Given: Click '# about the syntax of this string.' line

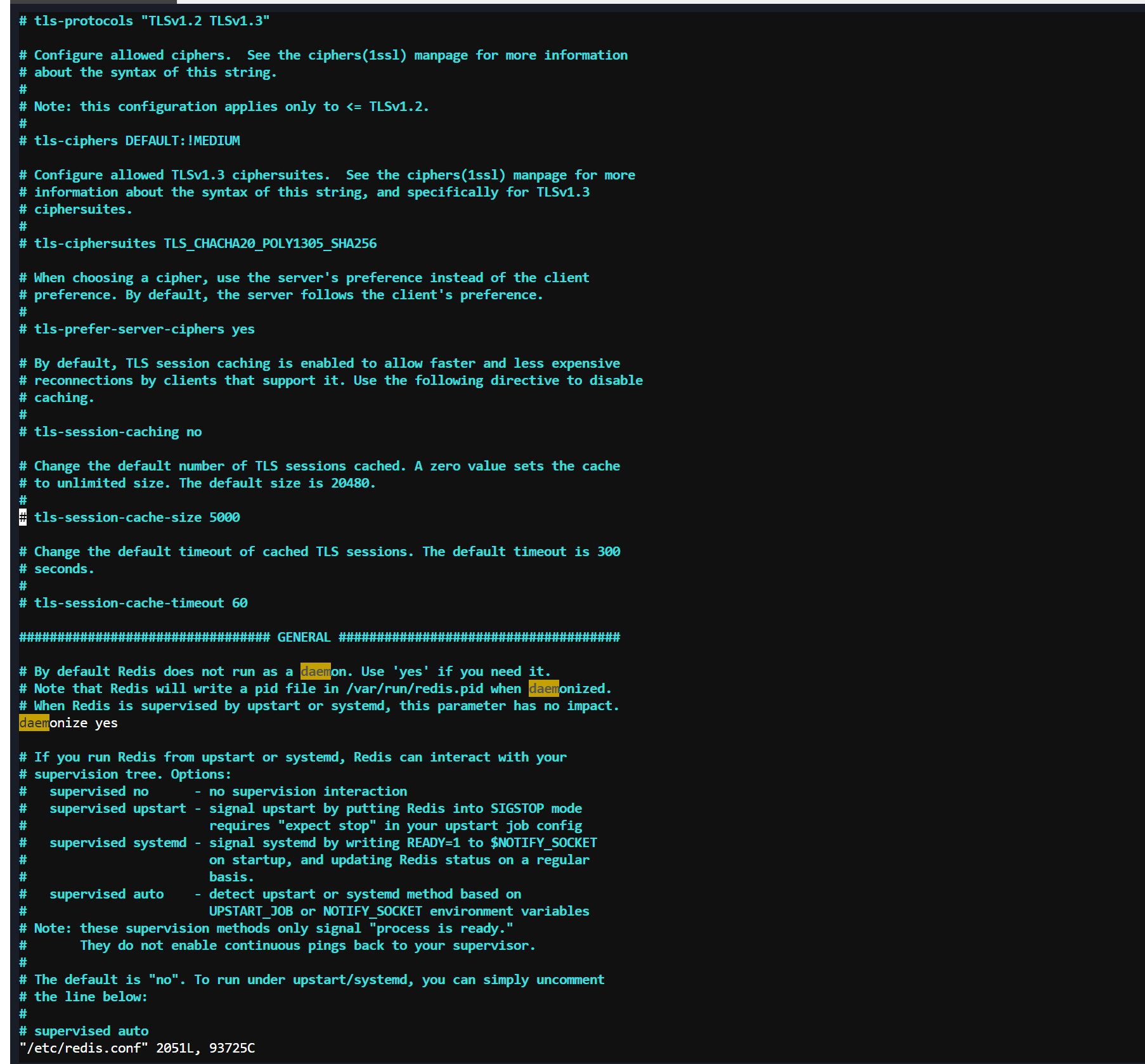Looking at the screenshot, I should pyautogui.click(x=148, y=72).
